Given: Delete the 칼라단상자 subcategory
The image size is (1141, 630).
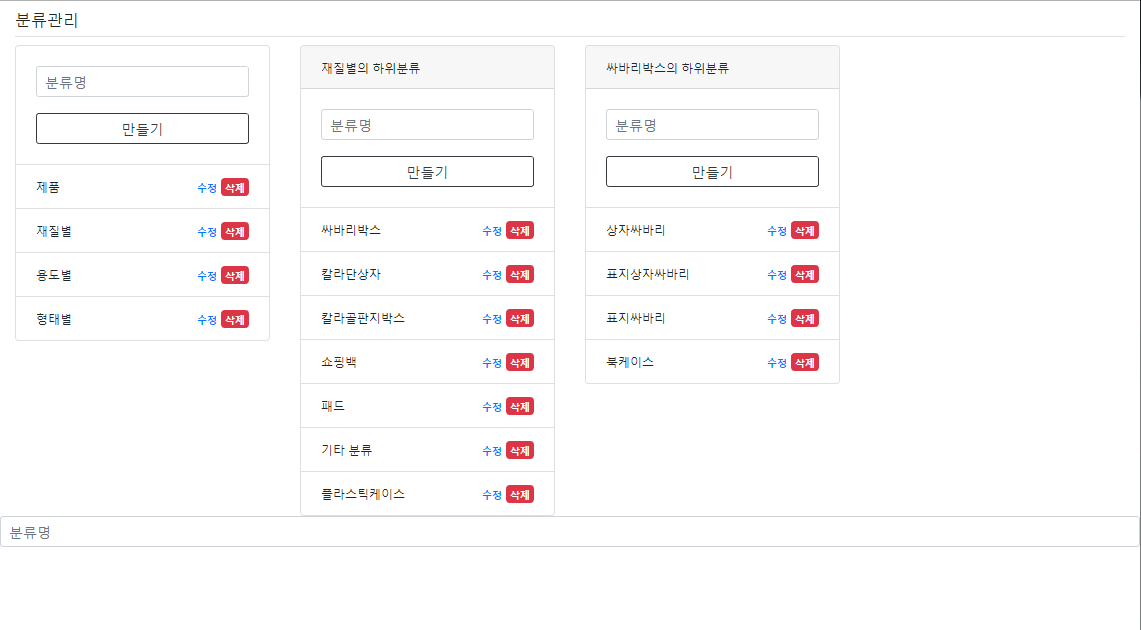Looking at the screenshot, I should pyautogui.click(x=520, y=275).
